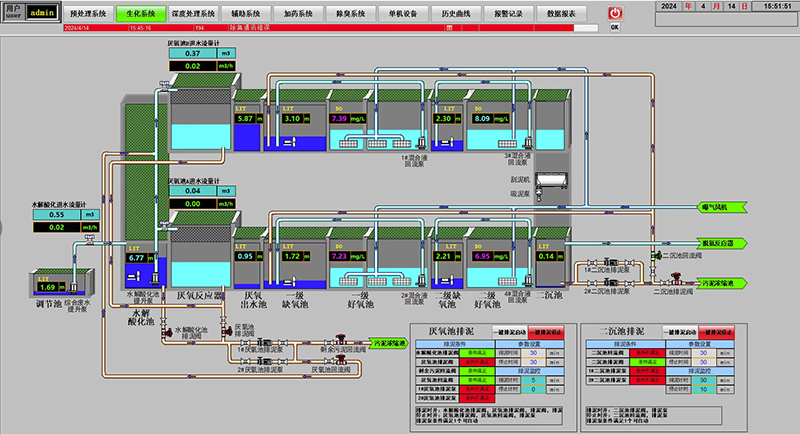Image resolution: width=800 pixels, height=434 pixels.
Task: Click the 水解酸化池排泥阀 valve icon
Action: coord(166,332)
